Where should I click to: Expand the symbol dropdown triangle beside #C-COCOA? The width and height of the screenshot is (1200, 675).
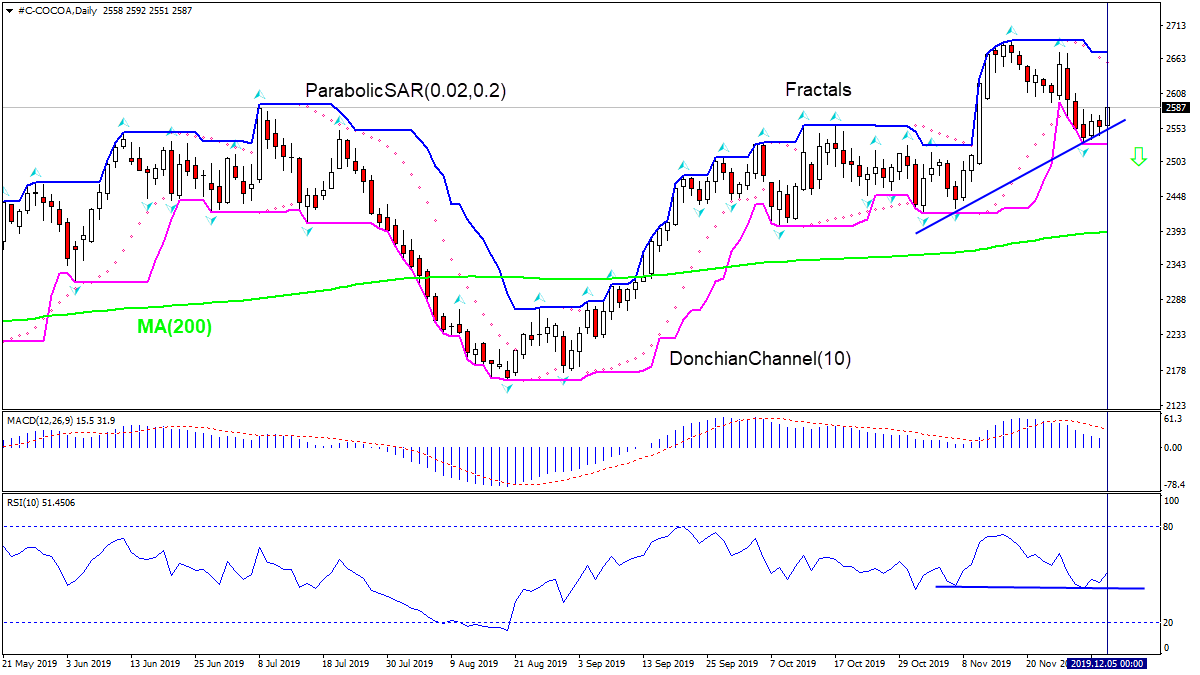10,11
